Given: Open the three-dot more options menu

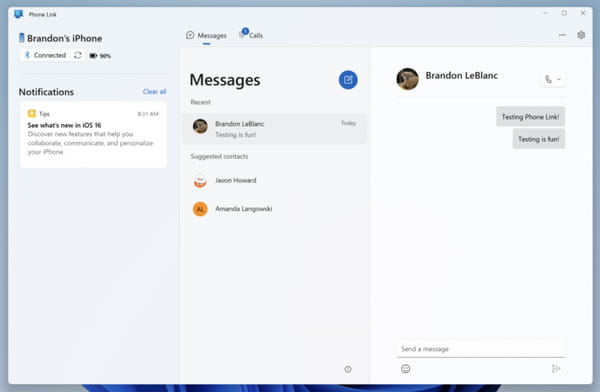Looking at the screenshot, I should (562, 35).
